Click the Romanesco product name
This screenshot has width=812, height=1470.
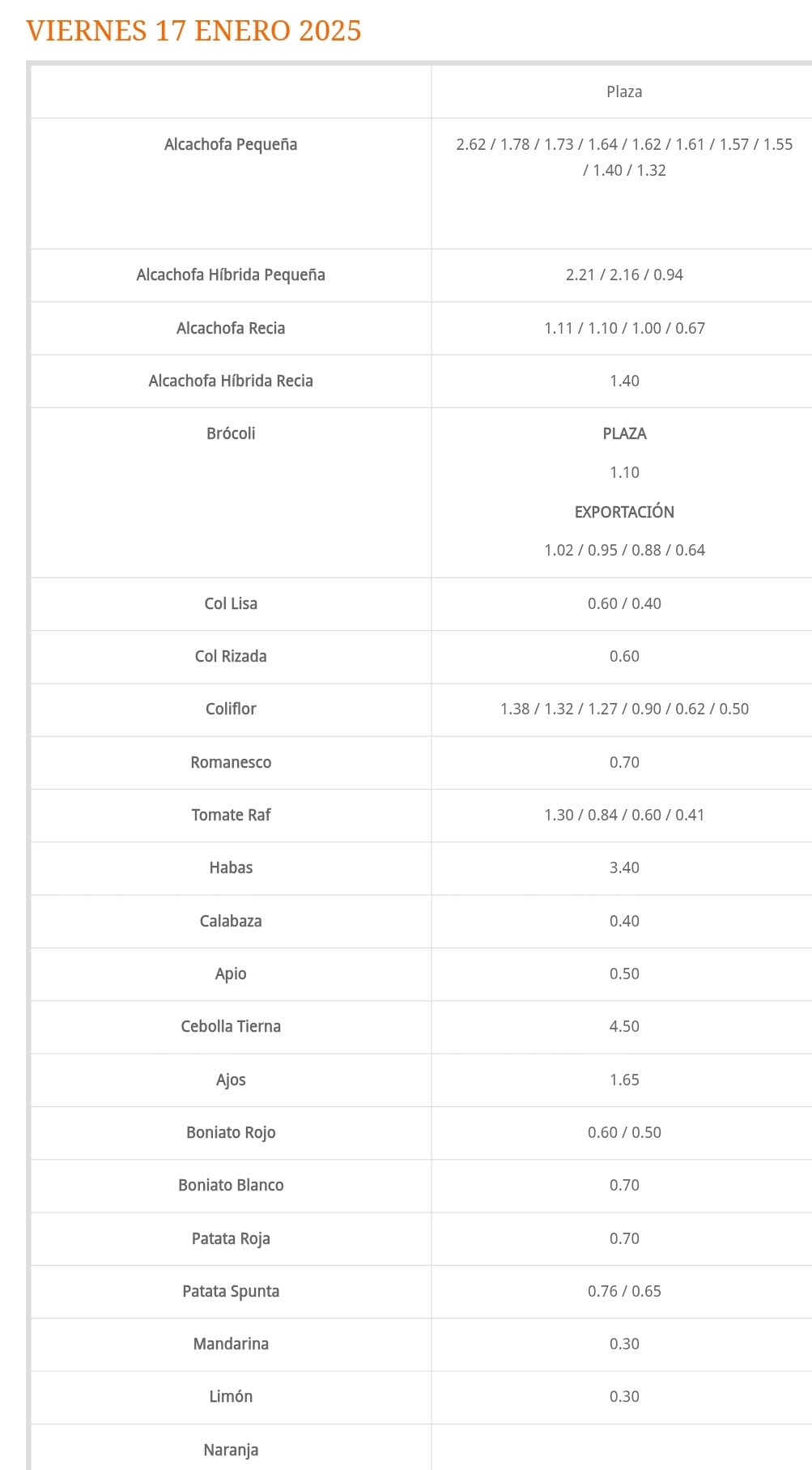pyautogui.click(x=231, y=762)
